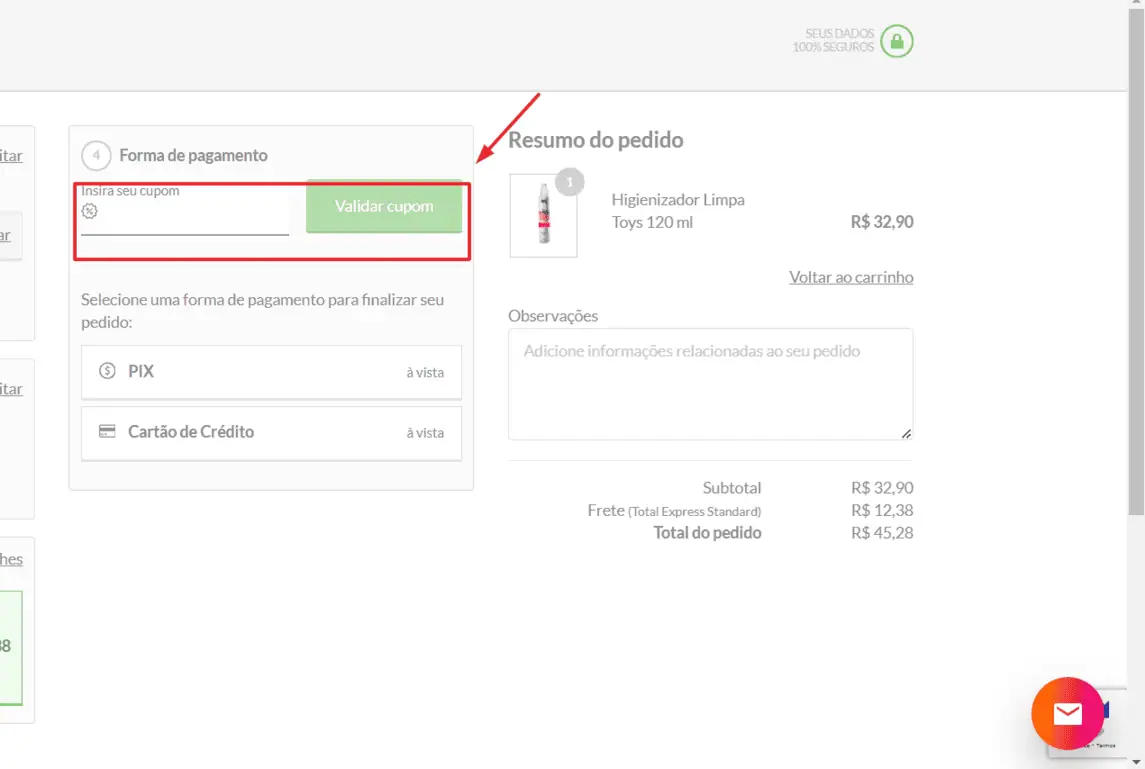The height and width of the screenshot is (769, 1145).
Task: Click the Frete value R$ 12,38
Action: (882, 510)
